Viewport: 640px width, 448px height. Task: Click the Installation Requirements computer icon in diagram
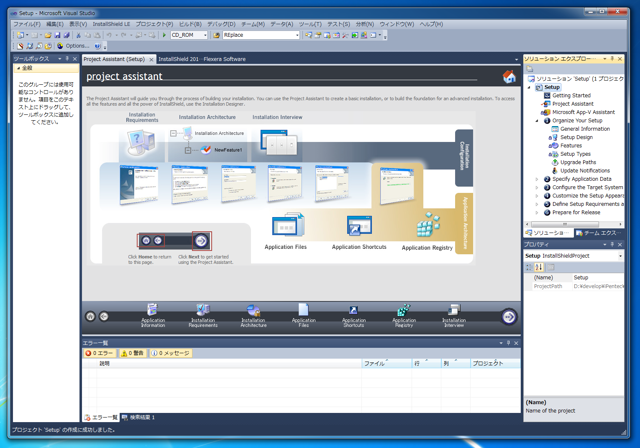(x=141, y=143)
